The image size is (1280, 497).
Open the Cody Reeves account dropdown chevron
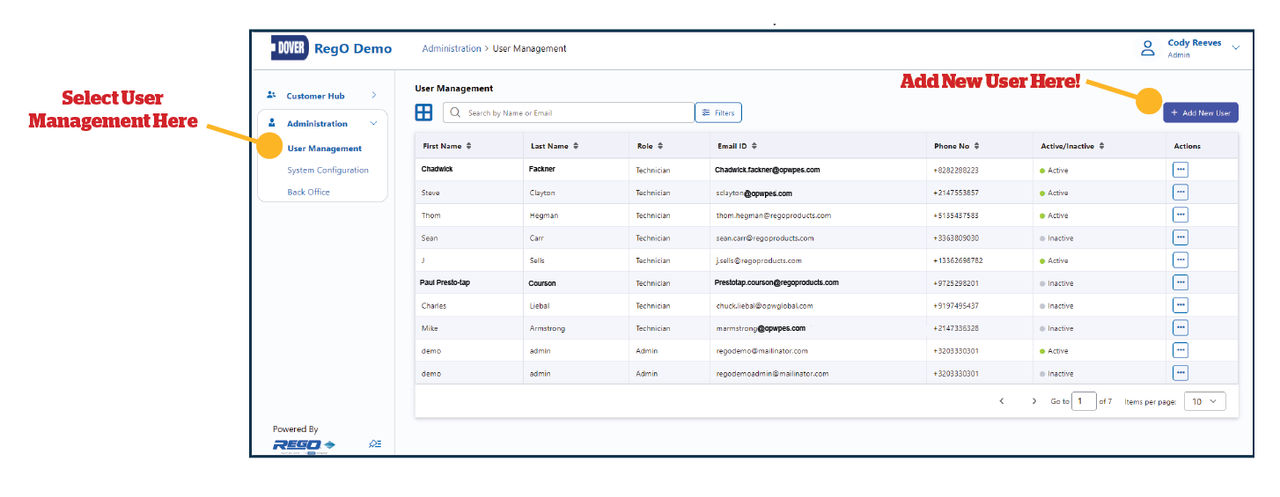1236,48
